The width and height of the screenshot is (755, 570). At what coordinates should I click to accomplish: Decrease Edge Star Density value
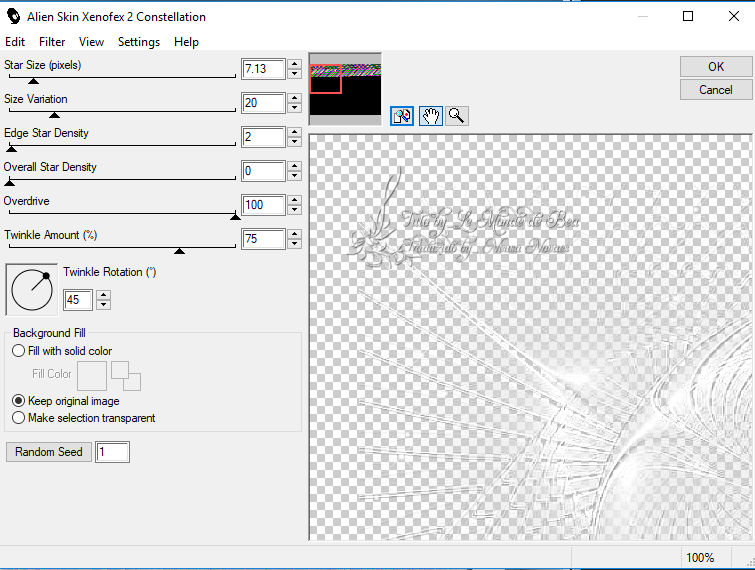[295, 142]
